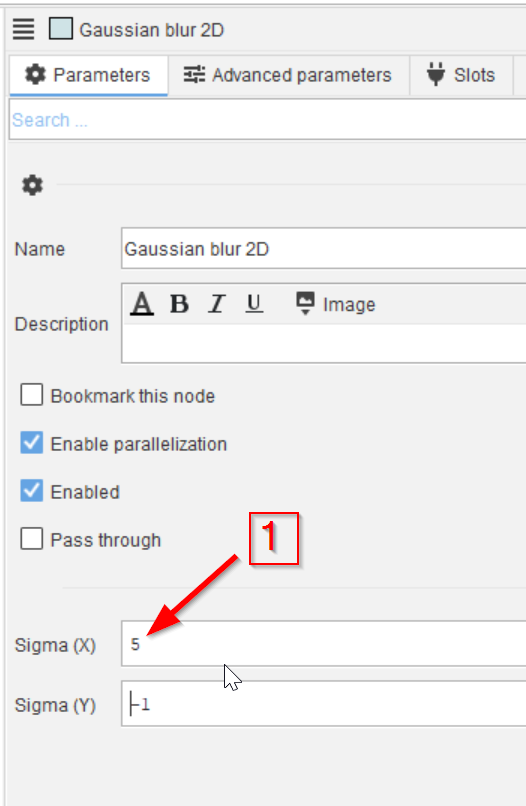Toggle bold formatting in Description
The image size is (526, 806).
179,304
